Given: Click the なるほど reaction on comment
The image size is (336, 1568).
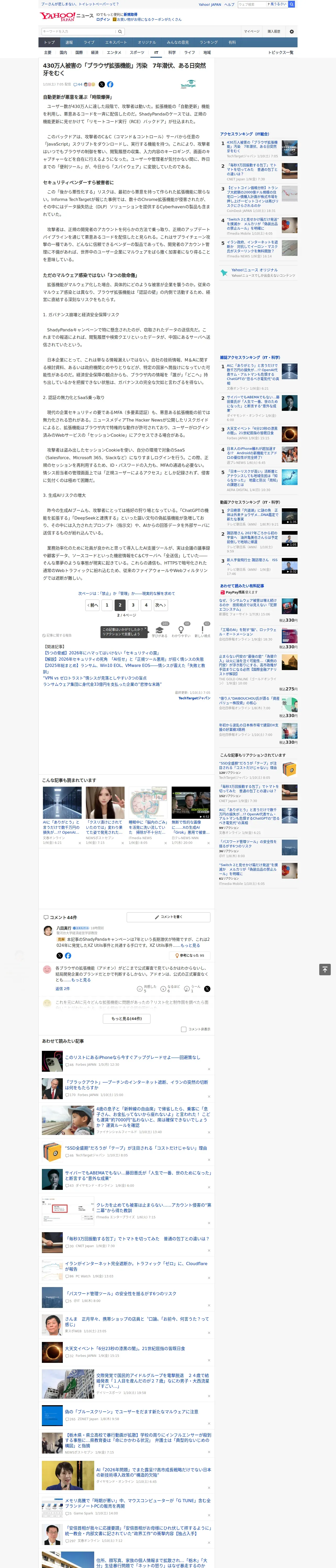Looking at the screenshot, I should 170,989.
